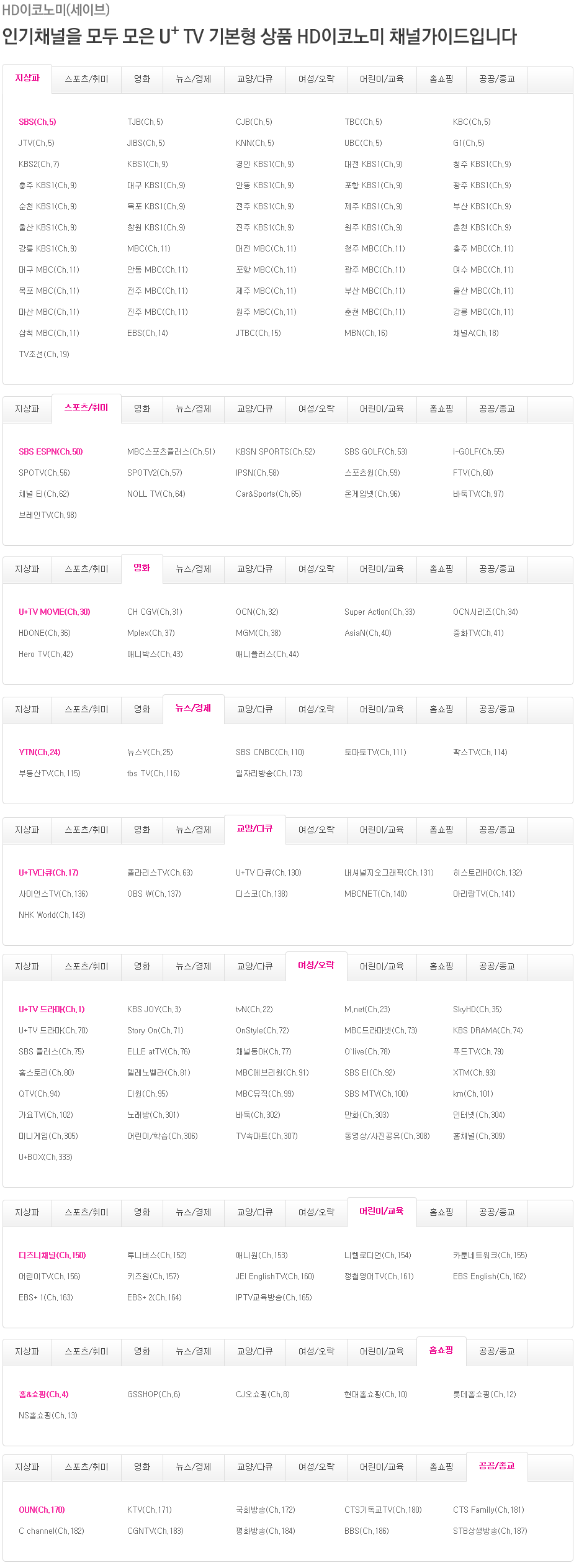Click the U+TV다큐(Ch.17) link

pyautogui.click(x=48, y=873)
